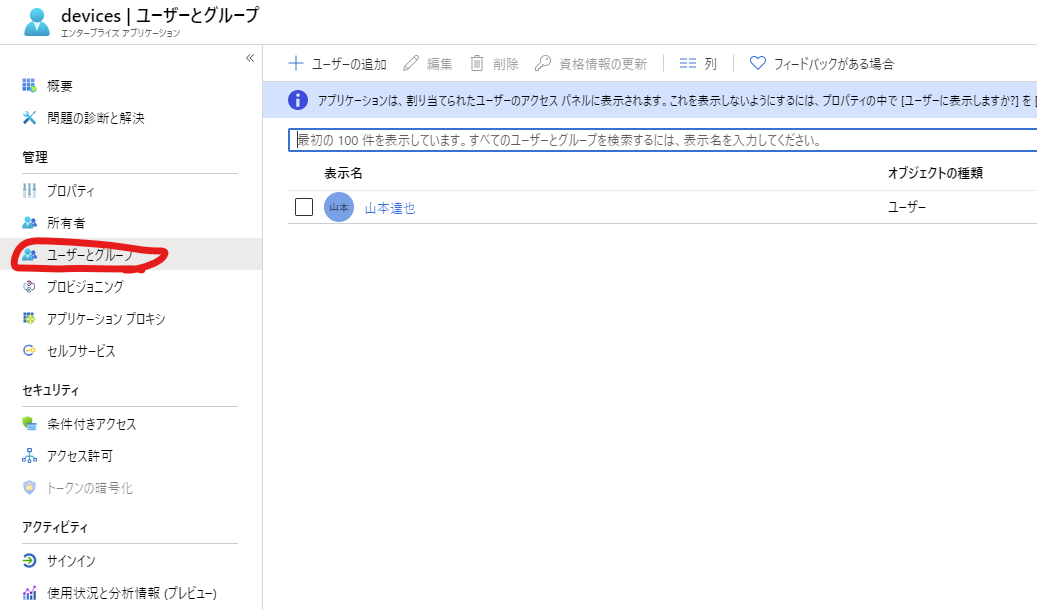1037x610 pixels.
Task: Click the blue info icon in banner
Action: point(298,100)
